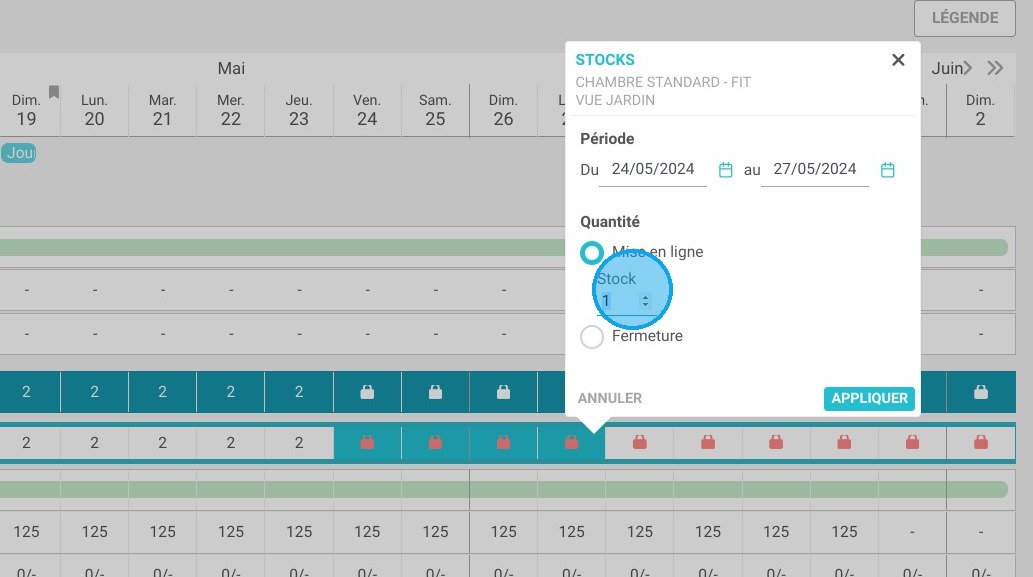
Task: Edit the start date 24/05/2024 field
Action: [653, 169]
